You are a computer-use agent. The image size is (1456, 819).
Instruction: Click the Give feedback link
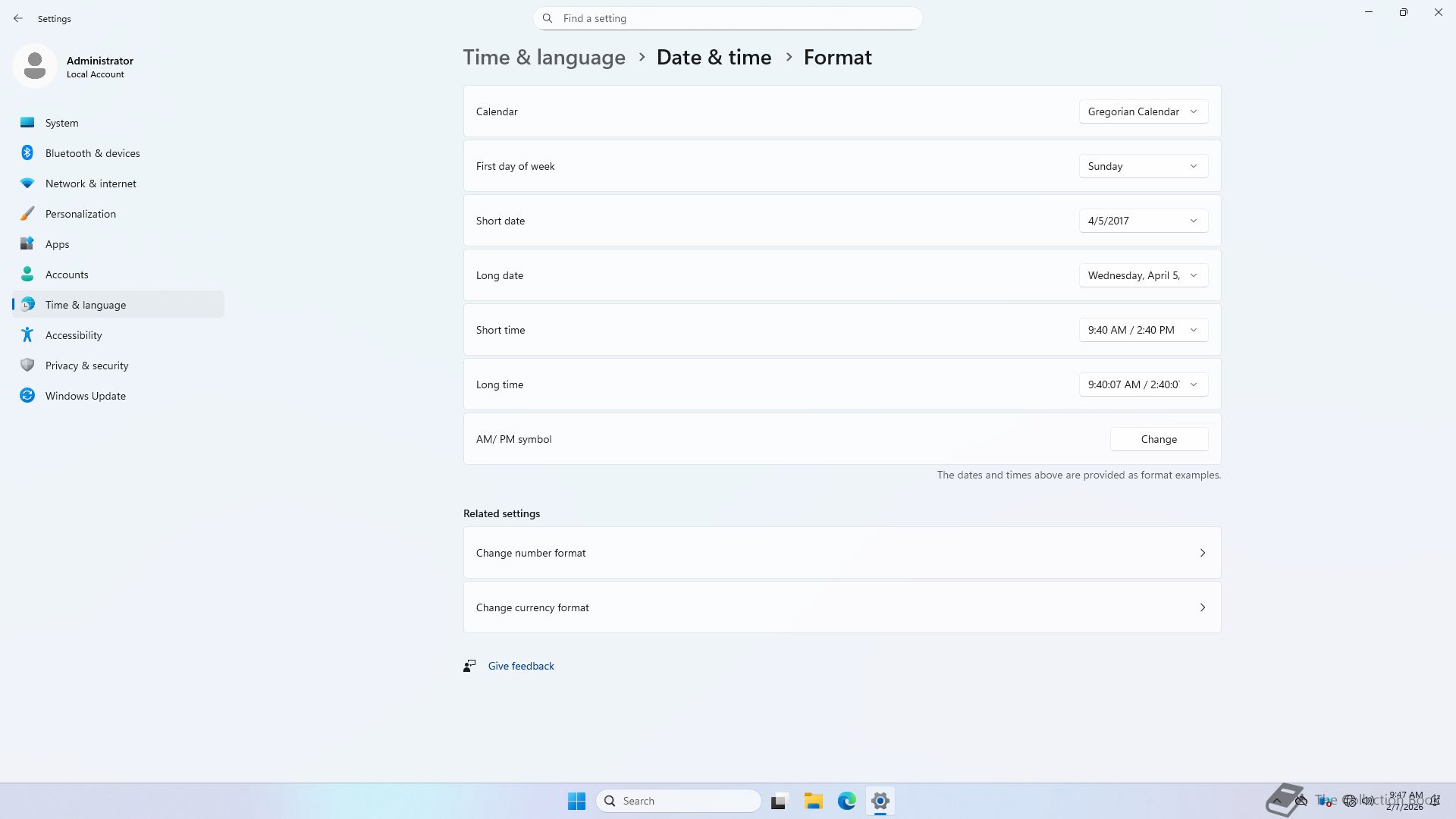[x=520, y=666]
